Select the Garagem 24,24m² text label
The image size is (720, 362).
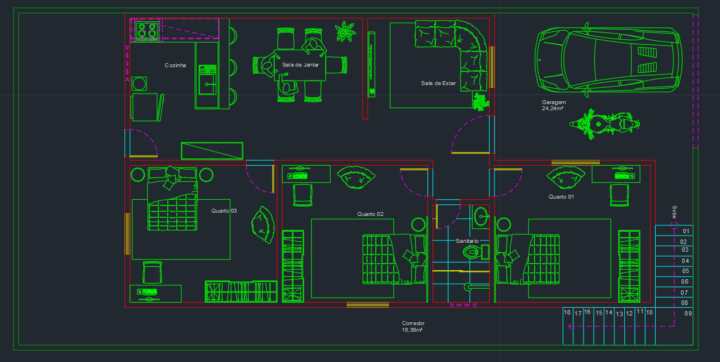[x=553, y=106]
